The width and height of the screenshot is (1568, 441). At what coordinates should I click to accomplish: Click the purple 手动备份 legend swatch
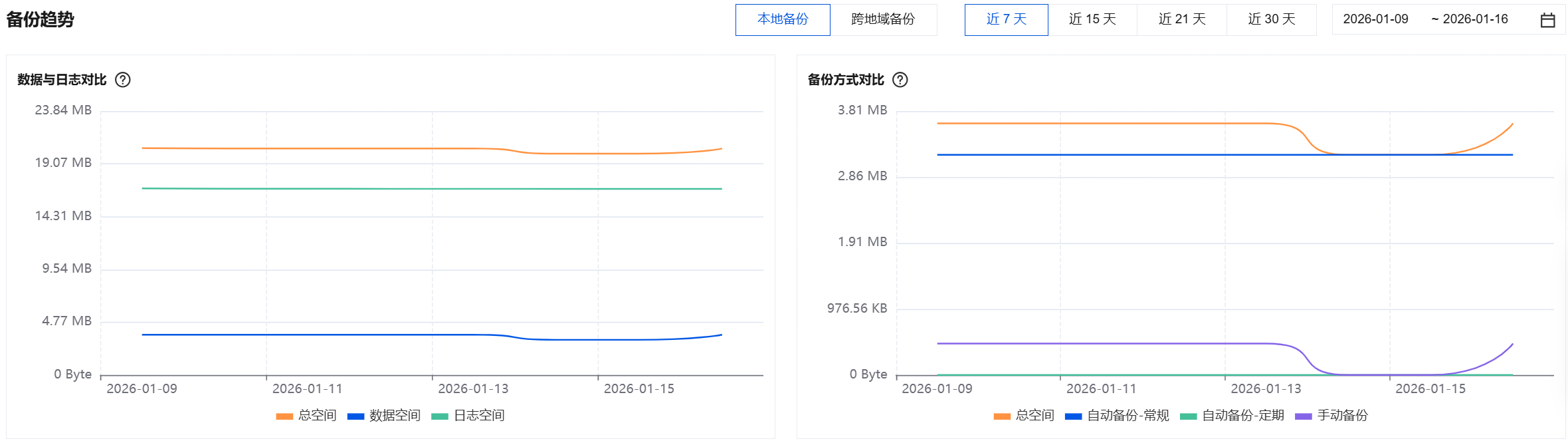[x=1303, y=416]
